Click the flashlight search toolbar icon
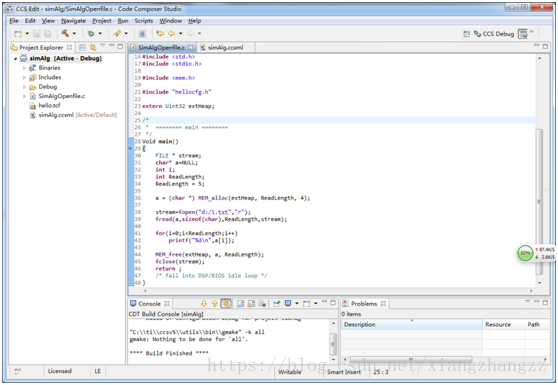 click(x=117, y=33)
